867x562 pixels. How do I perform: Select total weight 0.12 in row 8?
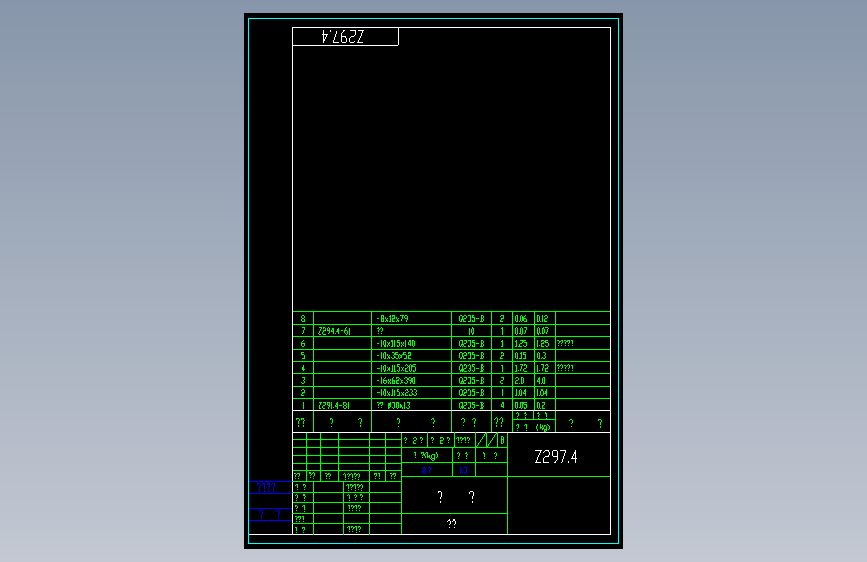pyautogui.click(x=542, y=319)
